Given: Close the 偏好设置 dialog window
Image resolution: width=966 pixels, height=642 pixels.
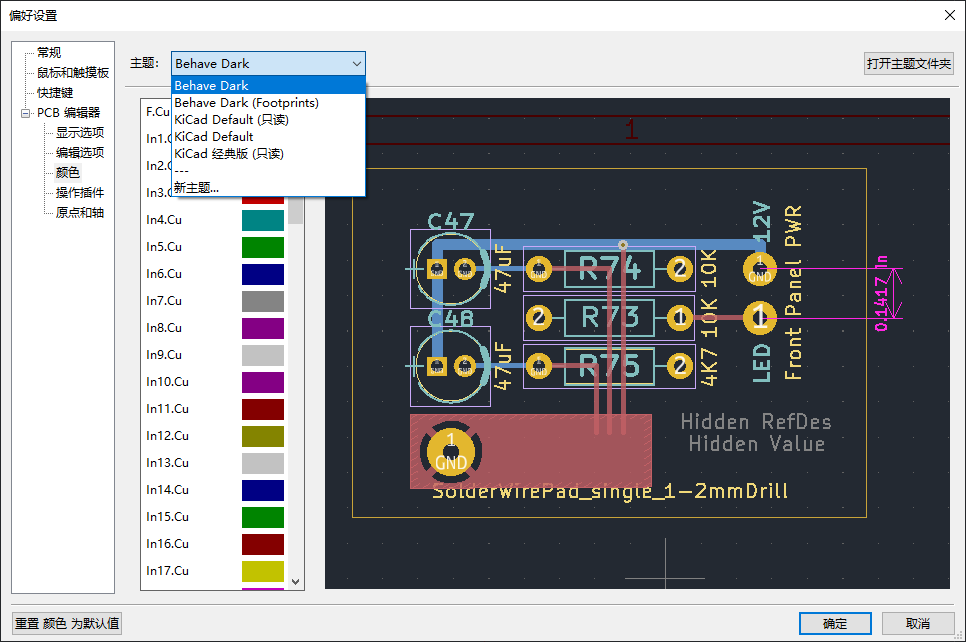Looking at the screenshot, I should click(x=950, y=15).
